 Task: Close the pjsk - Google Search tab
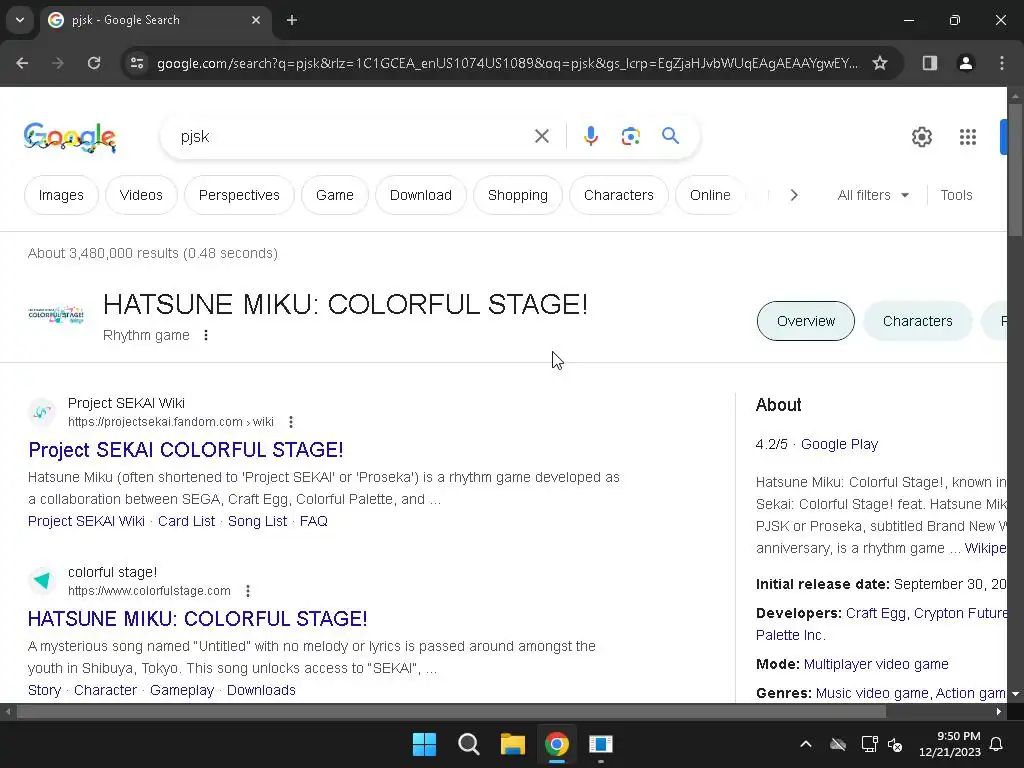click(x=256, y=20)
